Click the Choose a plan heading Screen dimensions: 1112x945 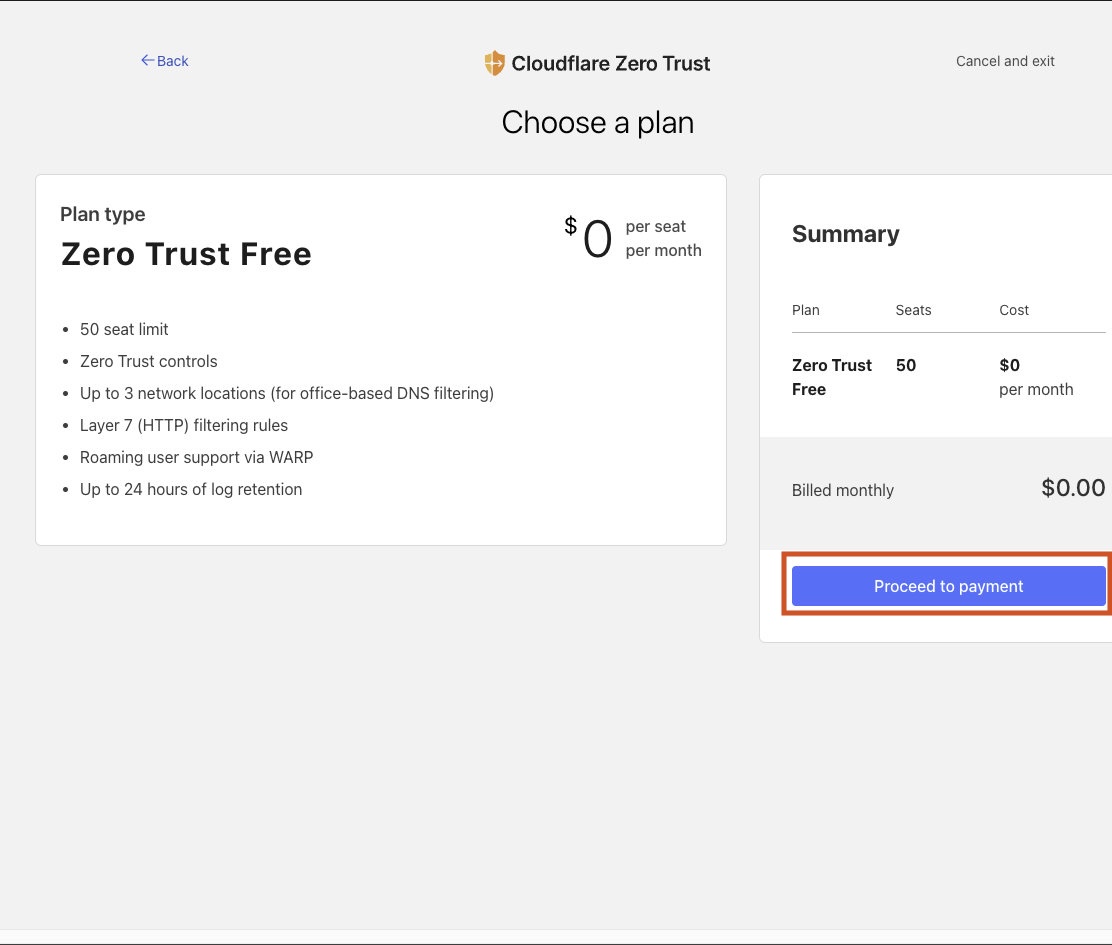[597, 122]
